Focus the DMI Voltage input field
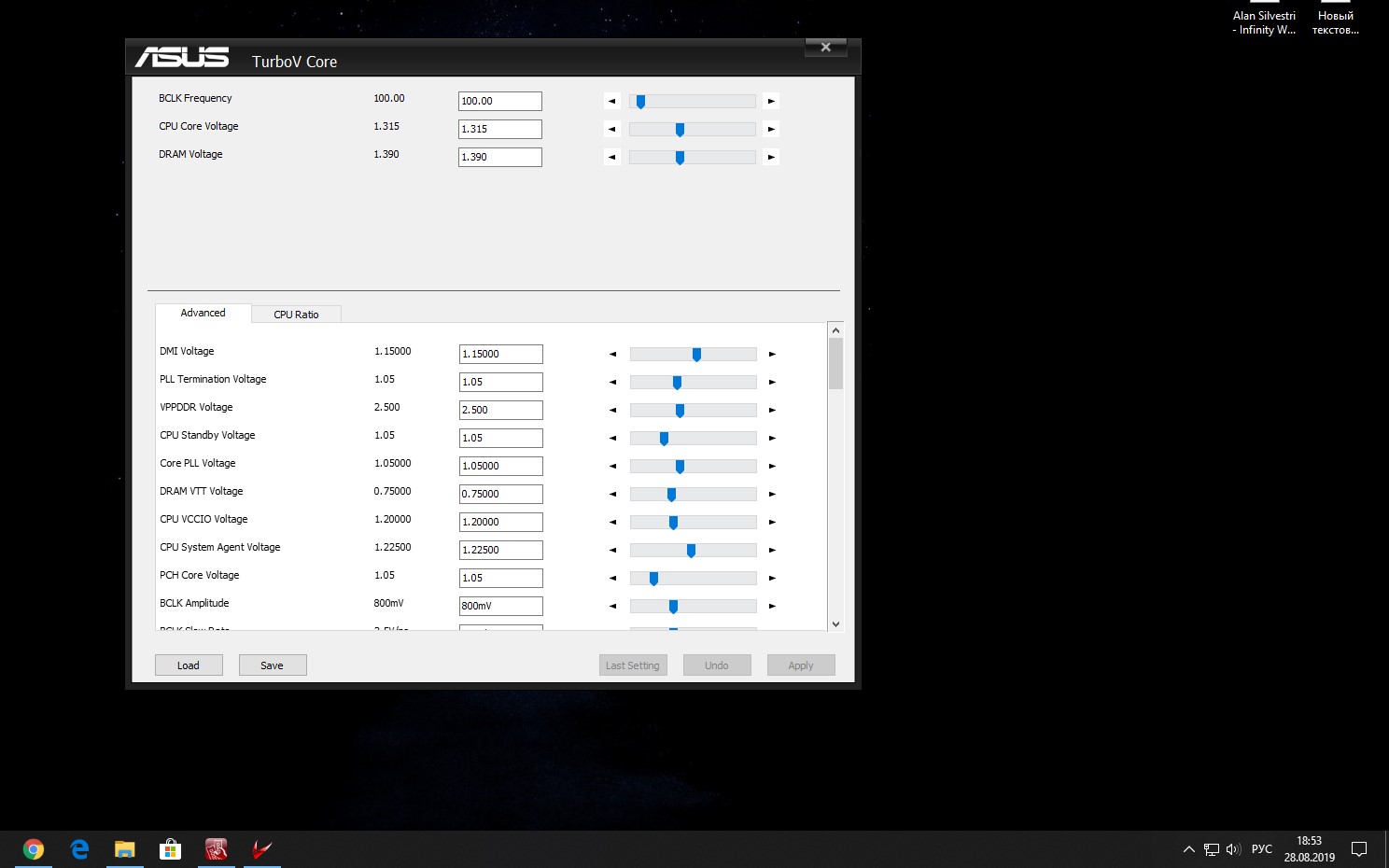Image resolution: width=1389 pixels, height=868 pixels. click(x=501, y=354)
